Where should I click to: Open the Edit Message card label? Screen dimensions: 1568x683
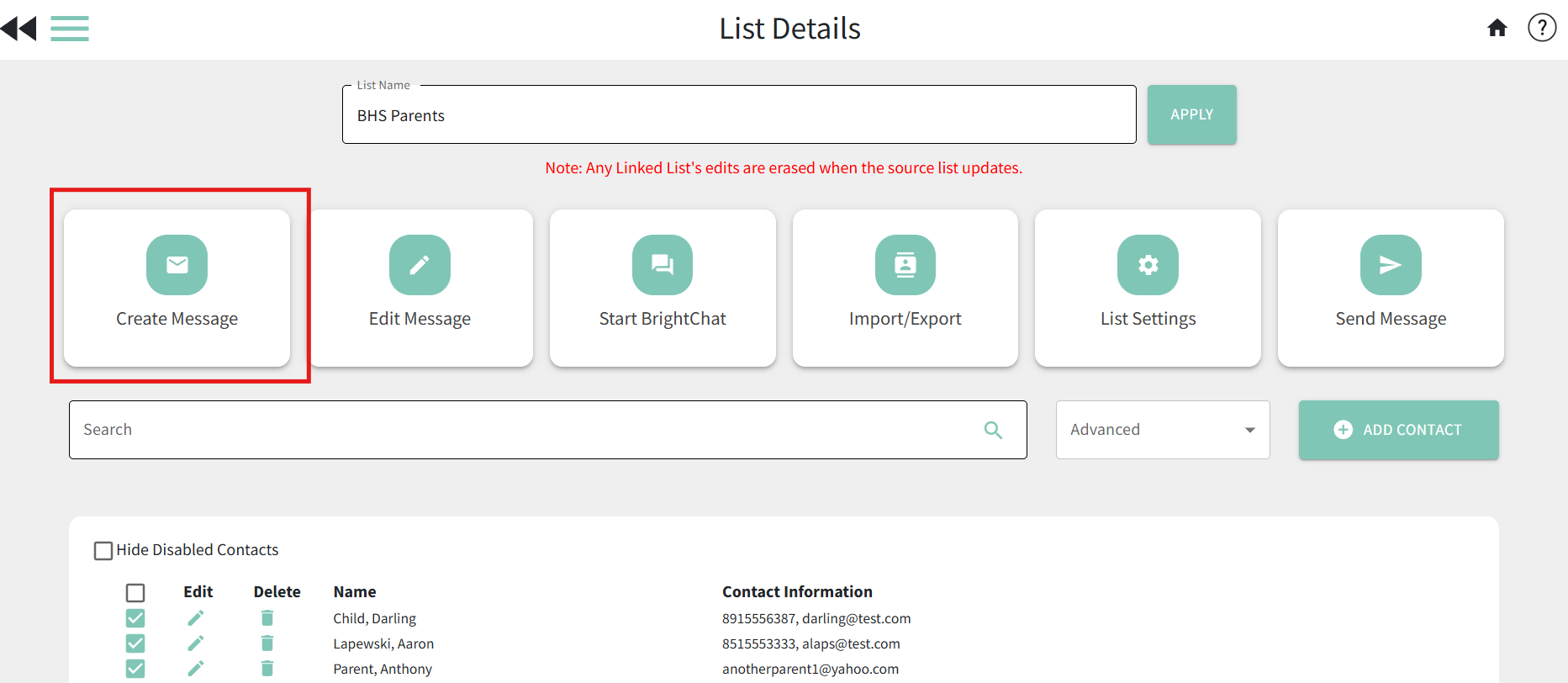420,319
